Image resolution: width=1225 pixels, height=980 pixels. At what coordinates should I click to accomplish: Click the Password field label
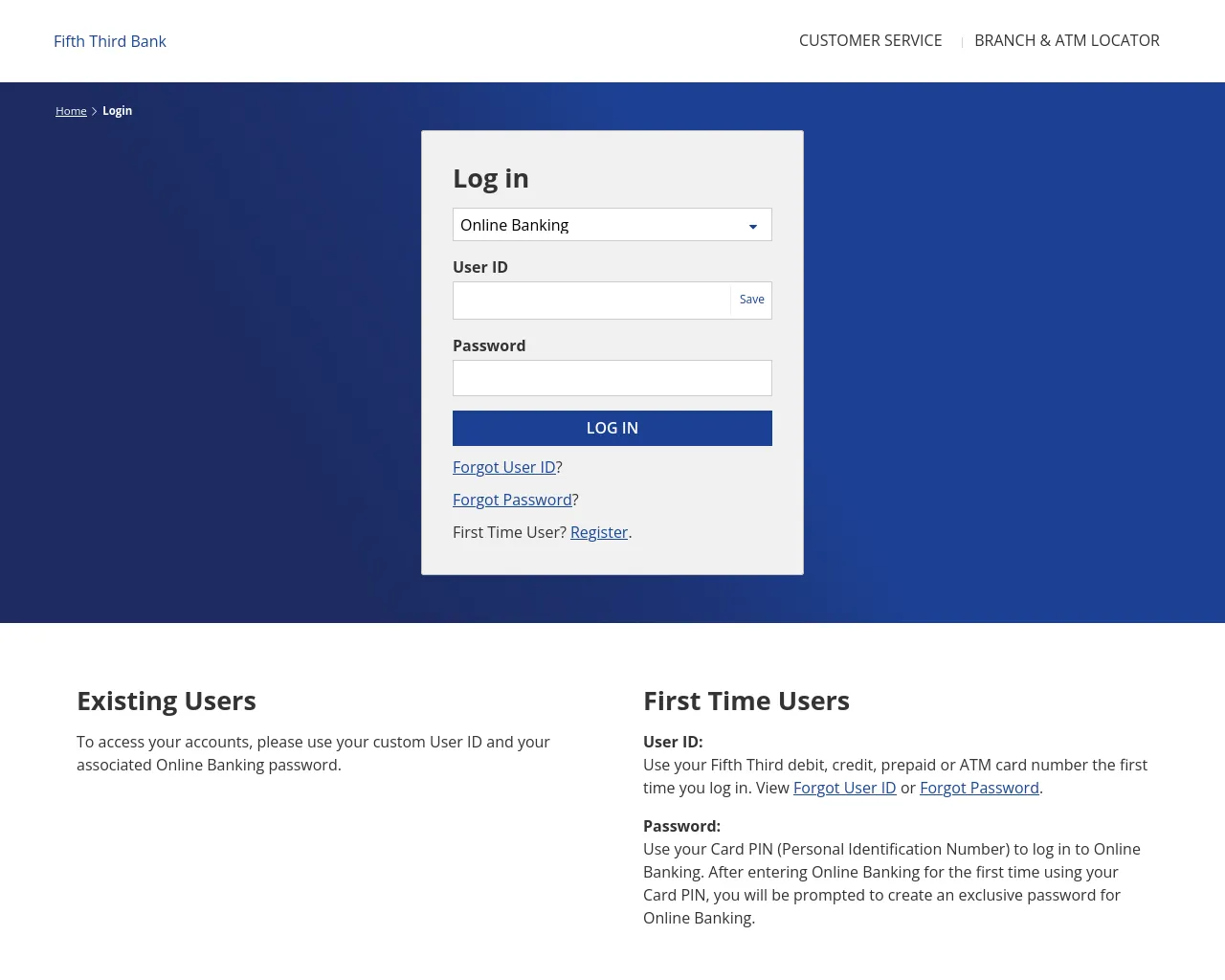(x=489, y=345)
